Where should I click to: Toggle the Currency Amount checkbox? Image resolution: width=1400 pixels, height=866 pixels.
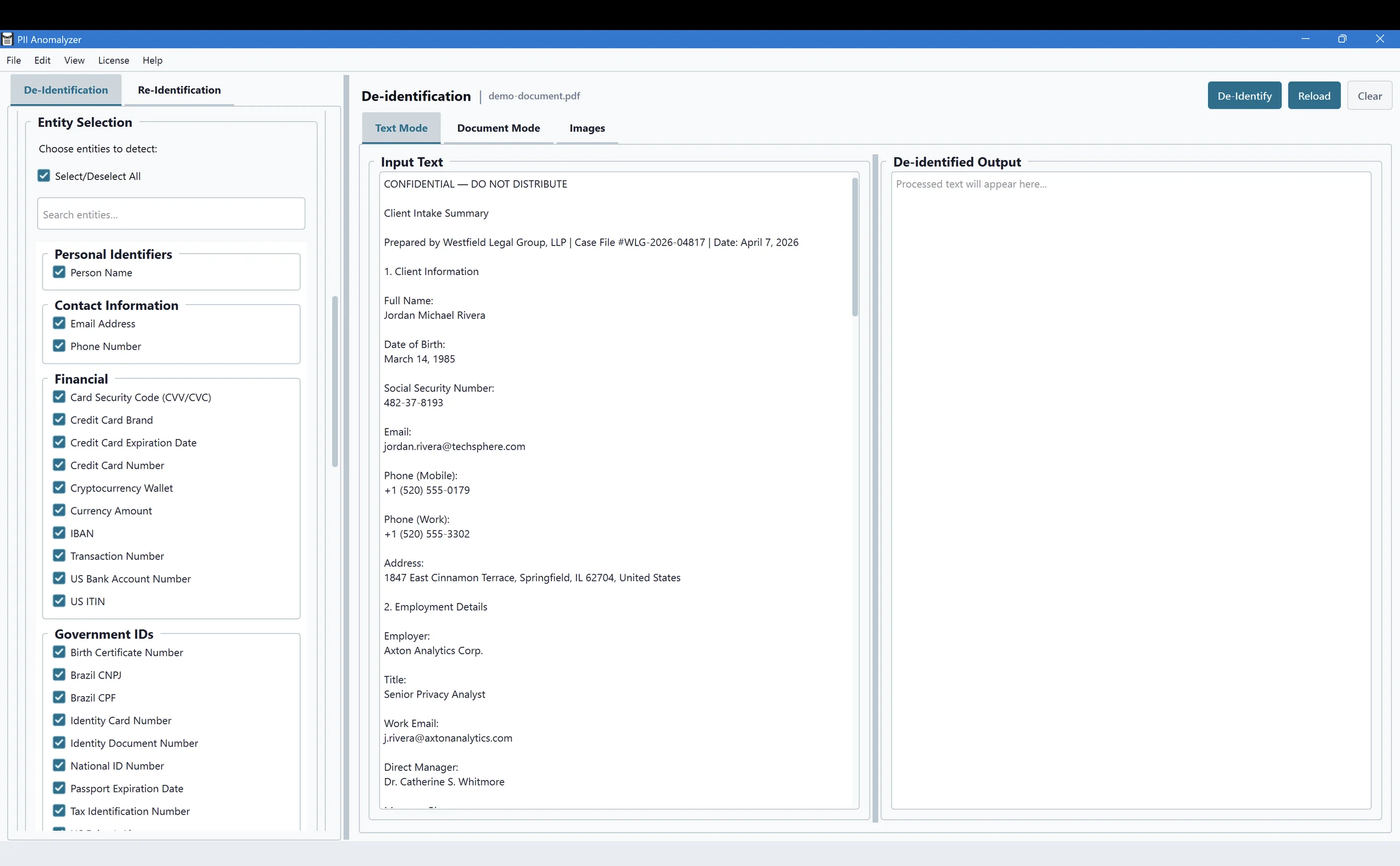pos(59,510)
